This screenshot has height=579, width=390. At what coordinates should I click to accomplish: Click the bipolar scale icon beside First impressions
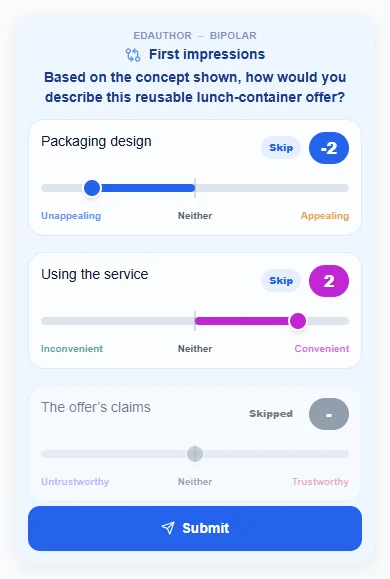[133, 55]
